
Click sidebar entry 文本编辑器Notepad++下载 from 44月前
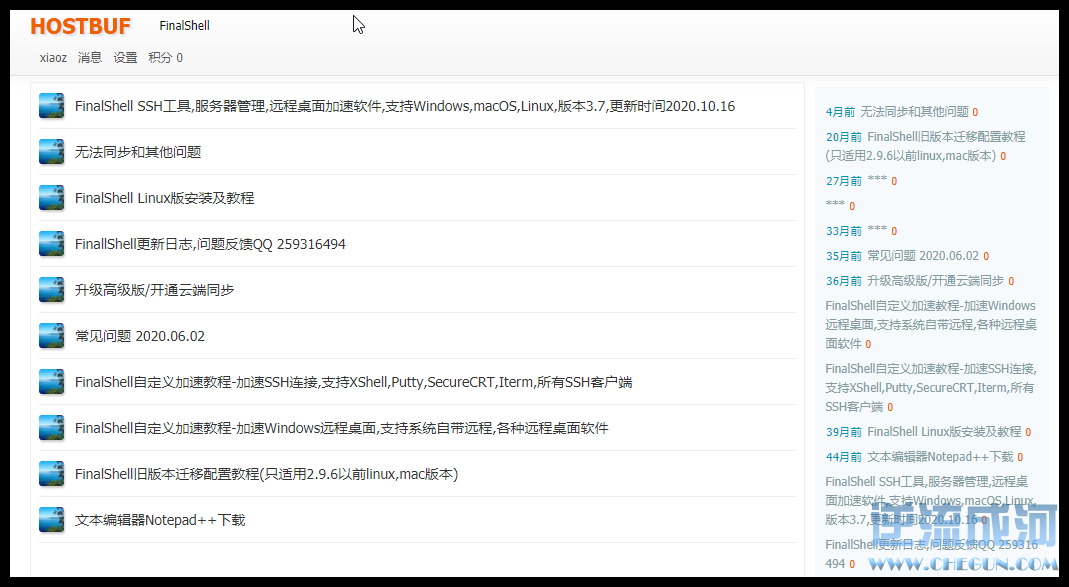(x=940, y=457)
